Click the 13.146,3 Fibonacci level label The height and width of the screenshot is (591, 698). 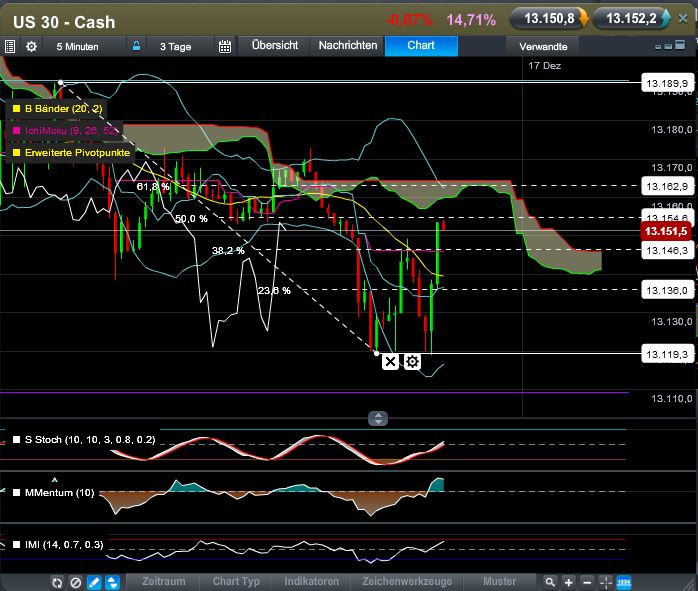tap(667, 251)
